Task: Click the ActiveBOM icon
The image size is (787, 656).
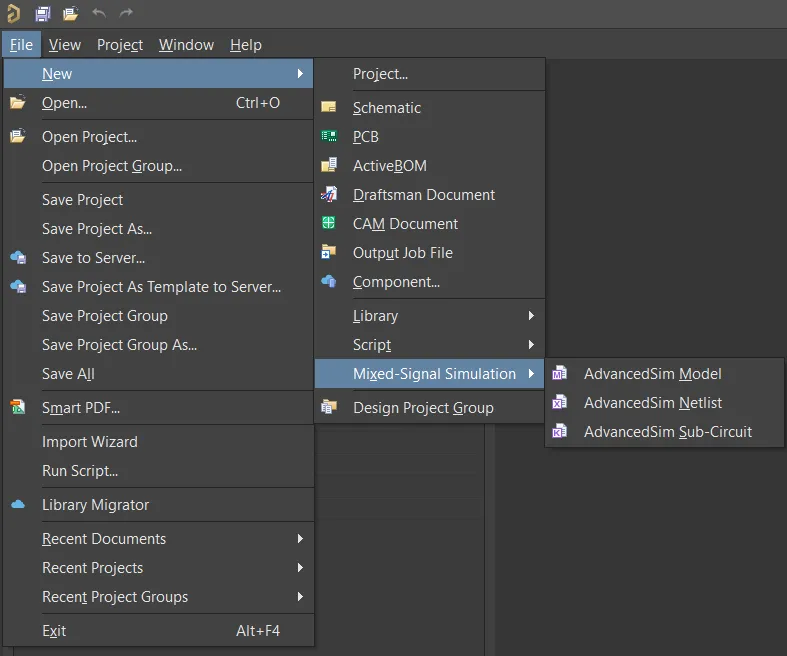Action: [329, 166]
